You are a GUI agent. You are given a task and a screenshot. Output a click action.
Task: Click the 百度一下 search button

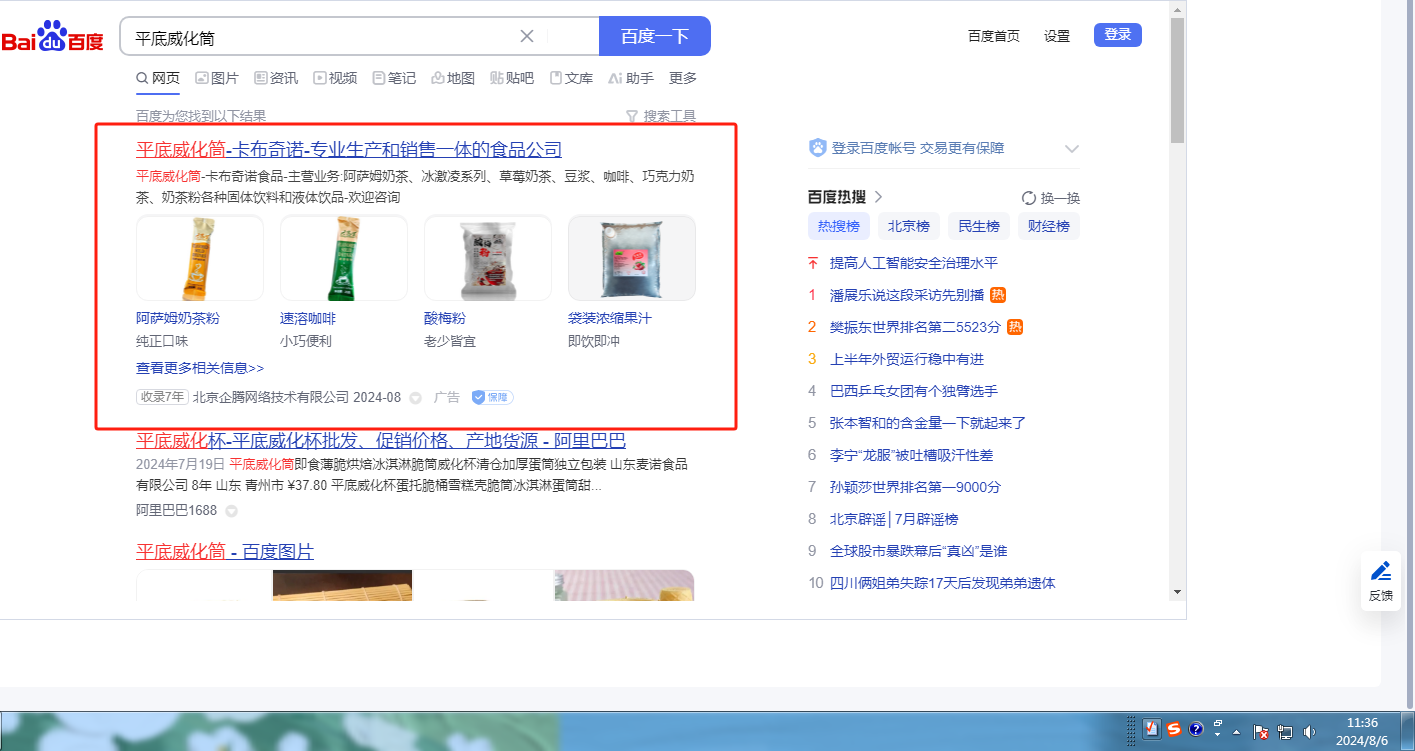(655, 36)
